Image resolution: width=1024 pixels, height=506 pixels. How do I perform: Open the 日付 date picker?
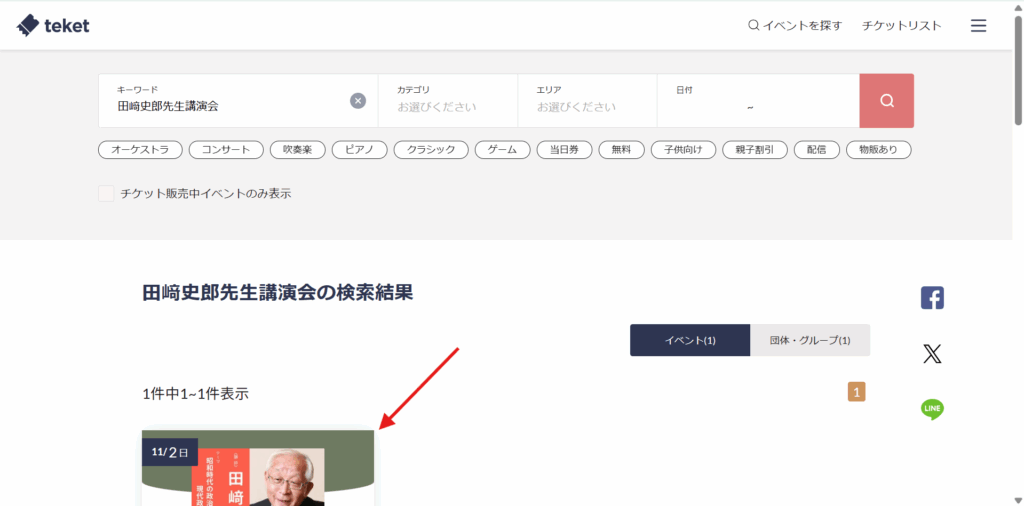[x=757, y=100]
